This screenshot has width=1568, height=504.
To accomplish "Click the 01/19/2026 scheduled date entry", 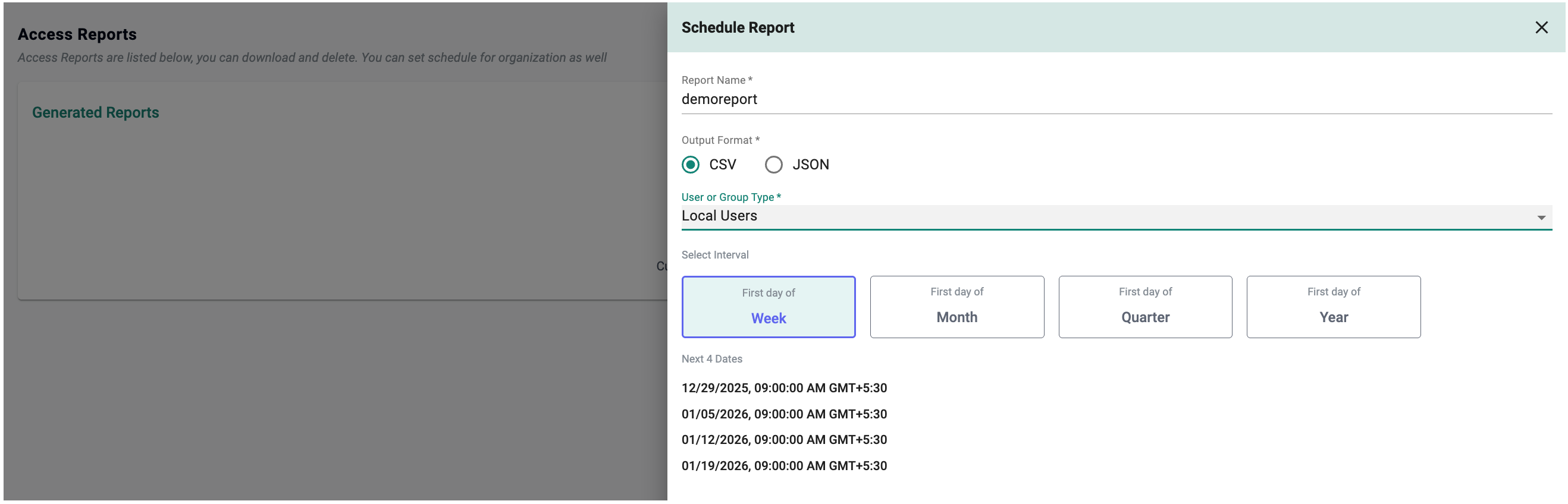I will 783,466.
